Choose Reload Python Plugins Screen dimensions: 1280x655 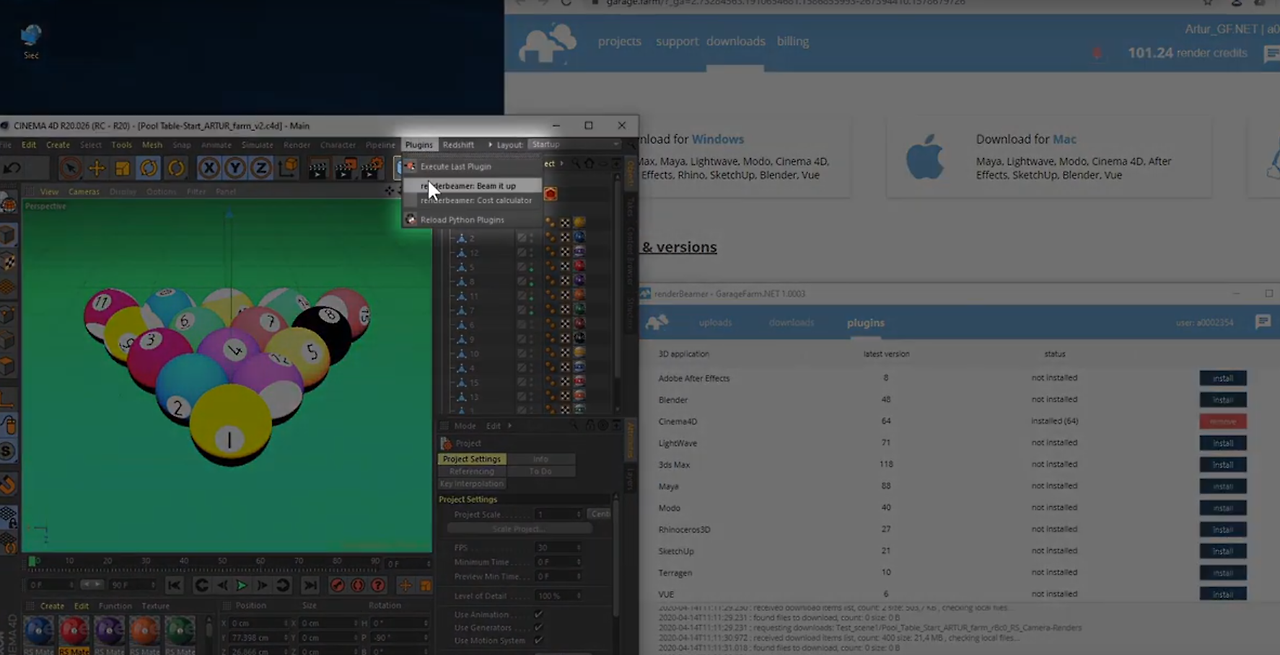coord(472,219)
